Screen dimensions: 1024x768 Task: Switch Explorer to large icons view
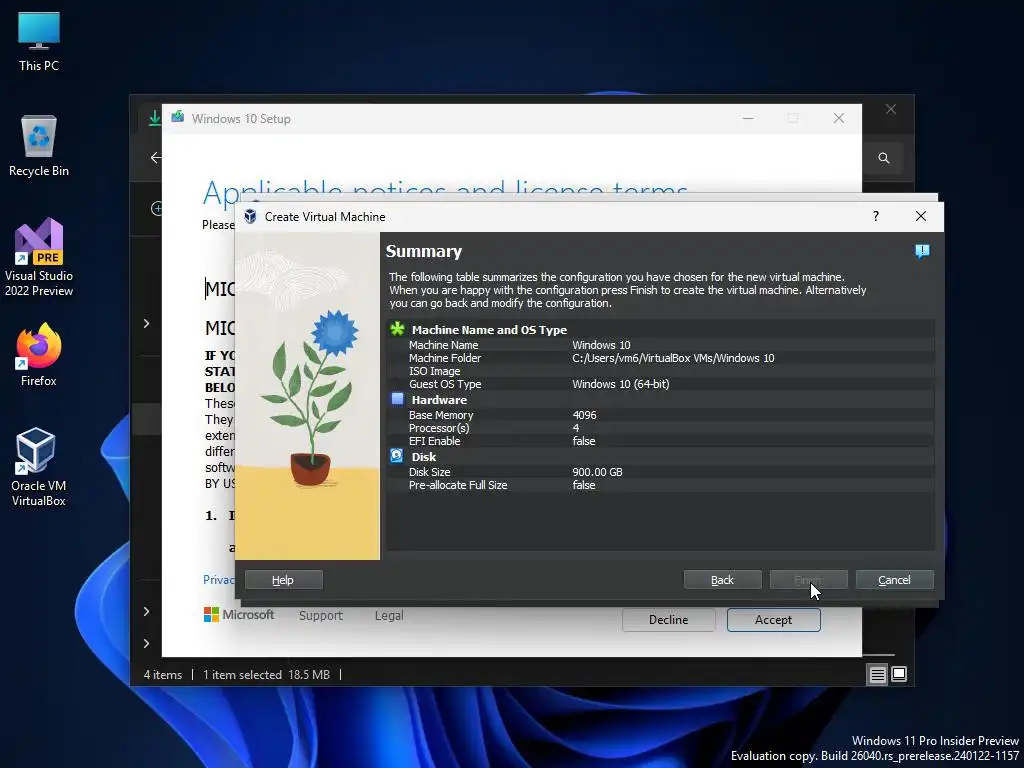899,674
